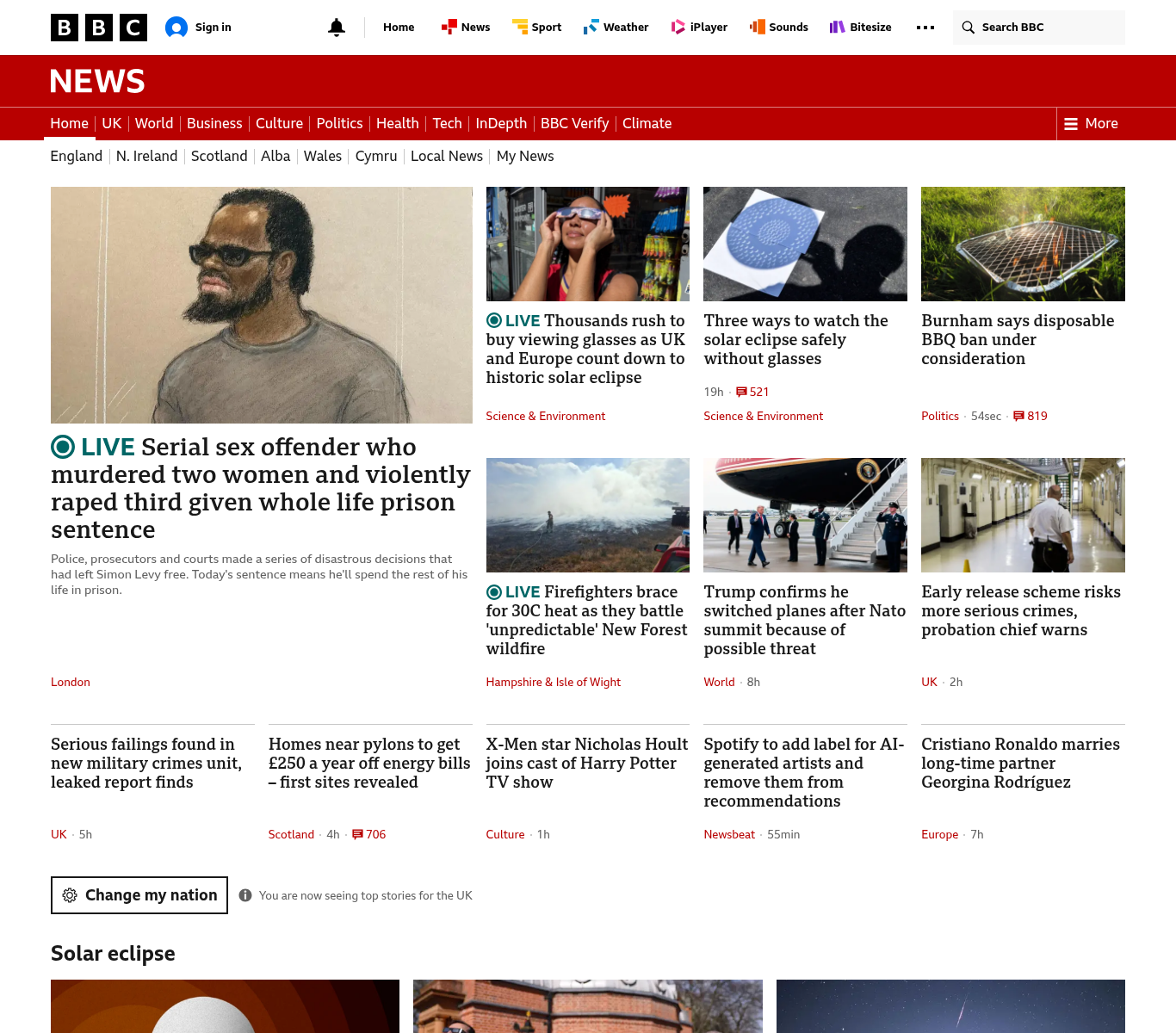Select the BBC Verify tab
This screenshot has height=1033, width=1176.
[x=574, y=124]
